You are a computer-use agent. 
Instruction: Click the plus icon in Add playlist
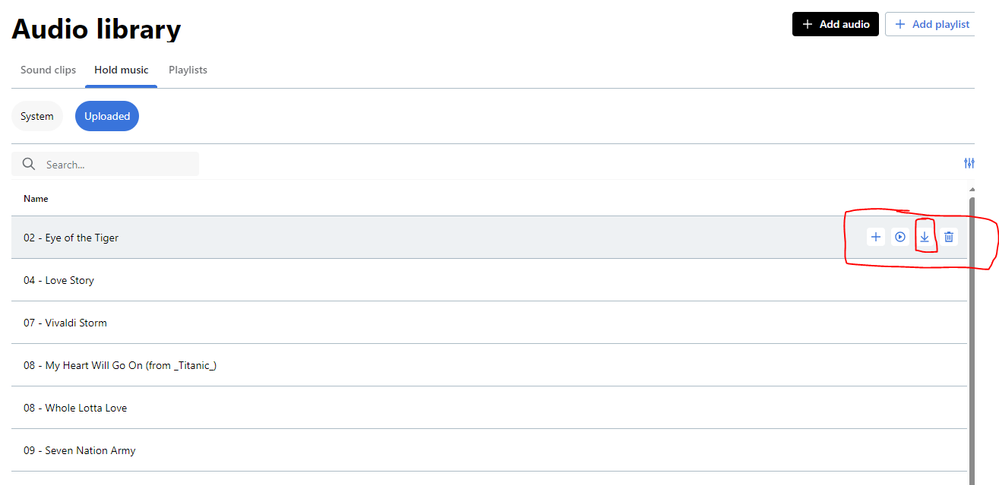[x=900, y=24]
